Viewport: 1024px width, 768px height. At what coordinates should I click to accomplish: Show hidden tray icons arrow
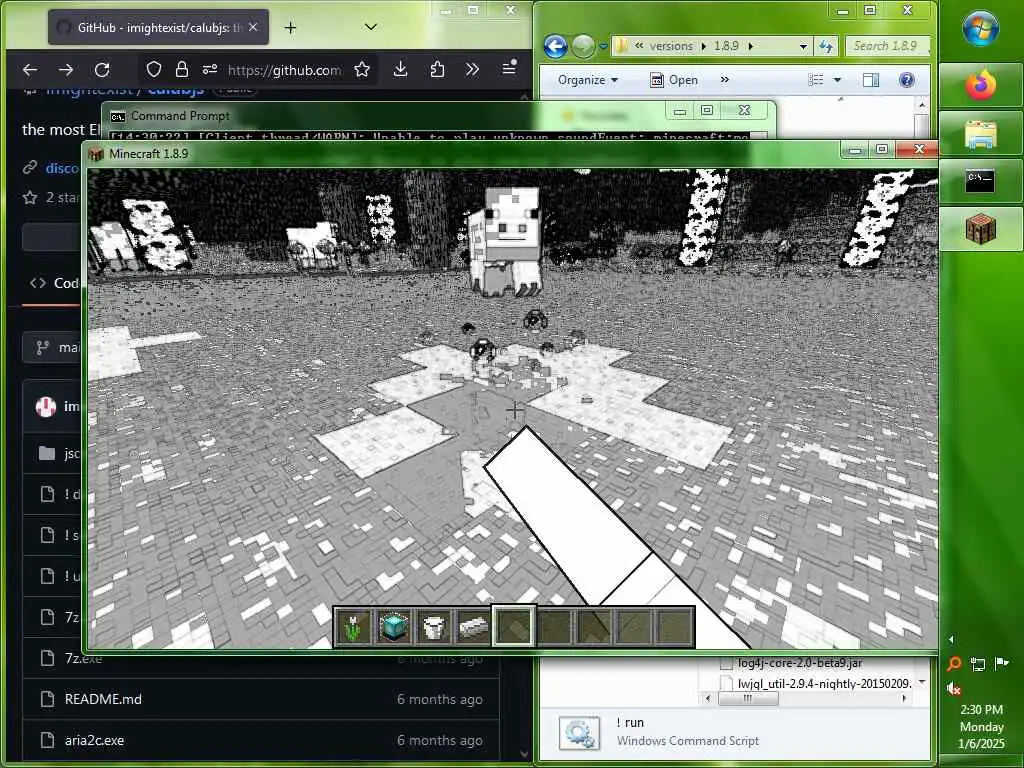click(951, 639)
